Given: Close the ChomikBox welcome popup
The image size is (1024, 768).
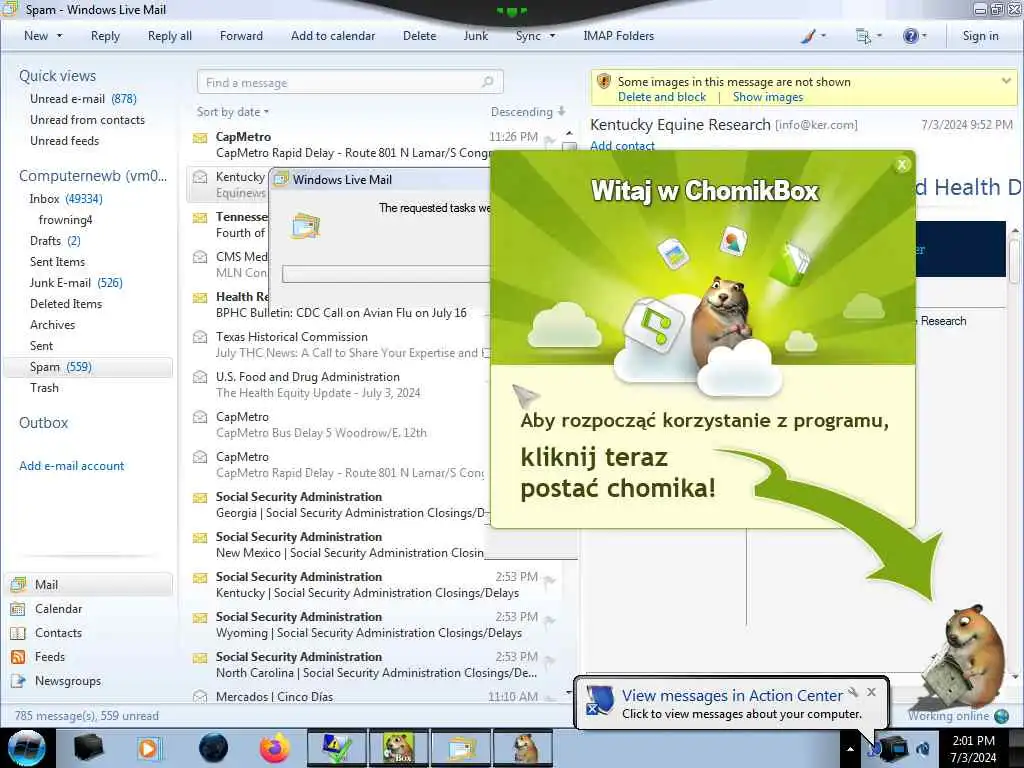Looking at the screenshot, I should tap(902, 165).
